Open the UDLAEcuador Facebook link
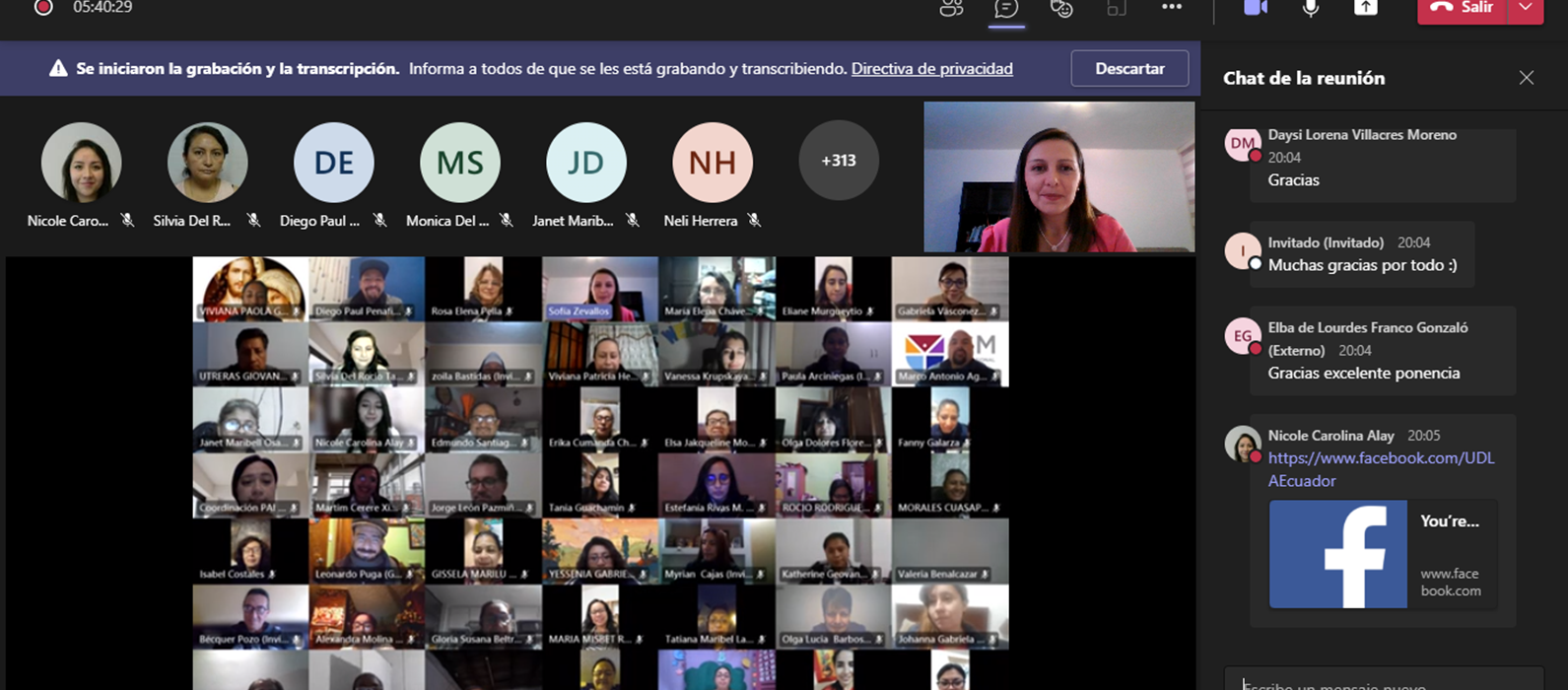The image size is (1568, 690). pos(1381,469)
